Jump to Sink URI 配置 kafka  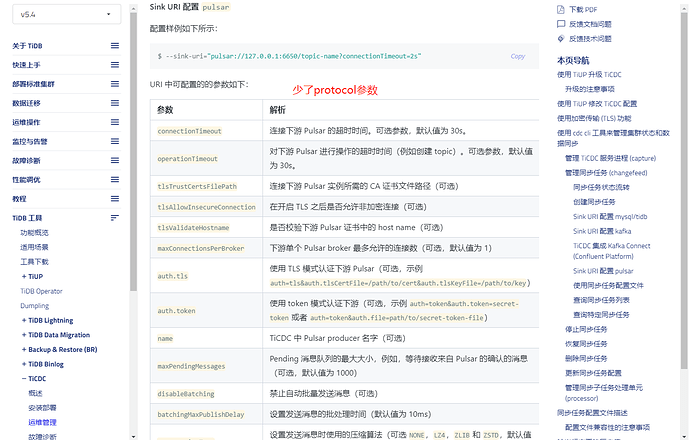(x=602, y=231)
